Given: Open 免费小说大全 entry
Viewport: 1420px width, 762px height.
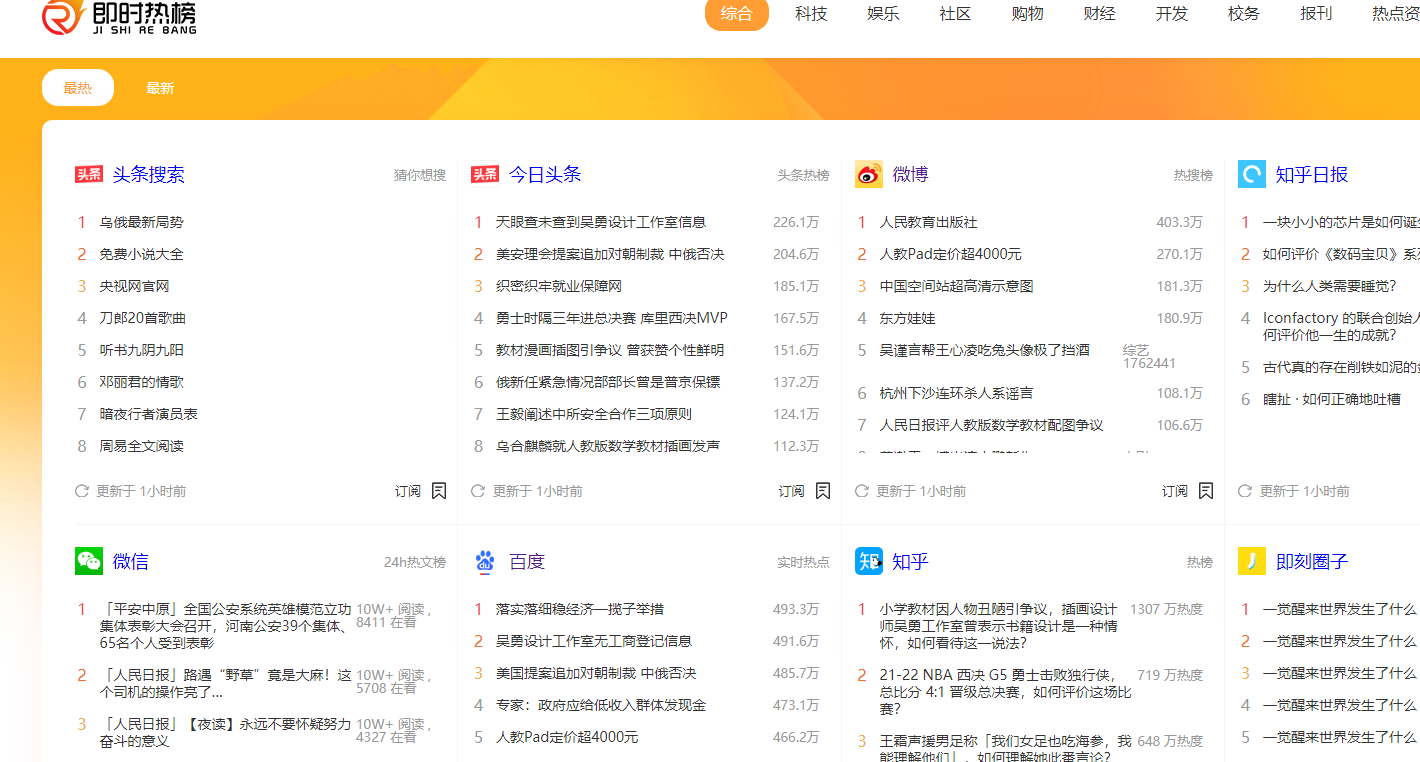Looking at the screenshot, I should (x=142, y=254).
